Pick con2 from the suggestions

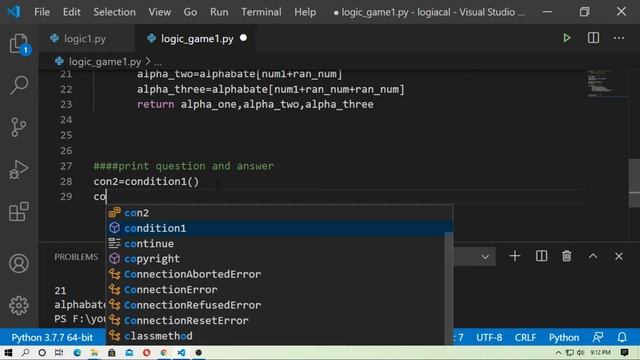279,213
